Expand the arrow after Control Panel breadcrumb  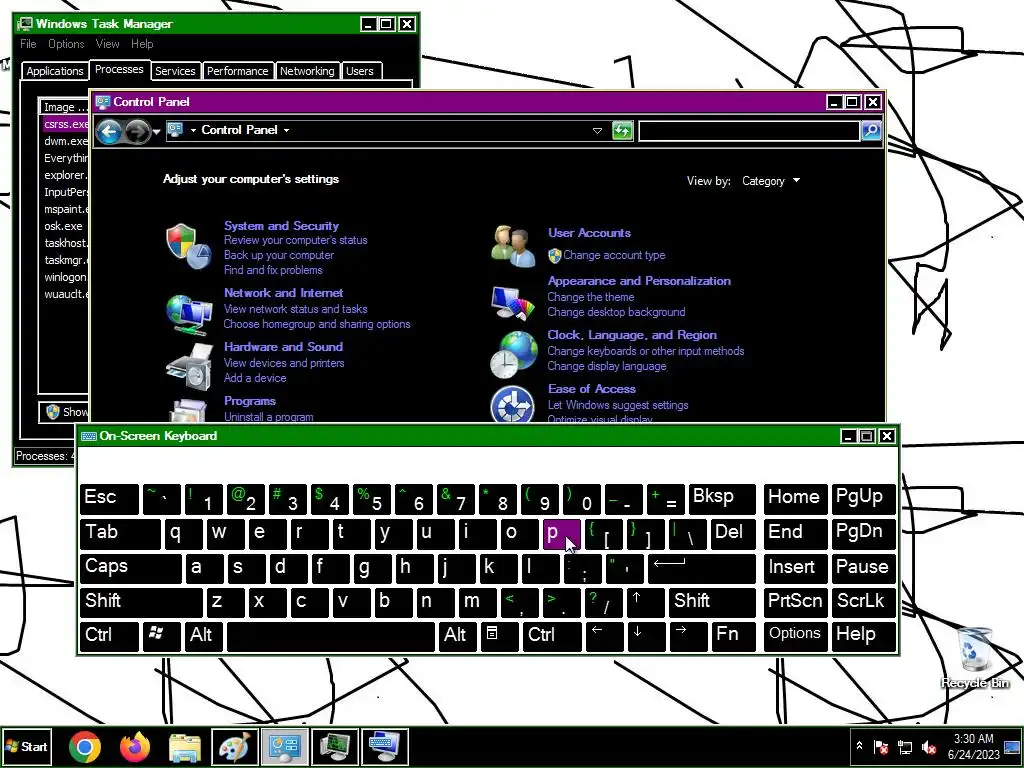[x=286, y=130]
